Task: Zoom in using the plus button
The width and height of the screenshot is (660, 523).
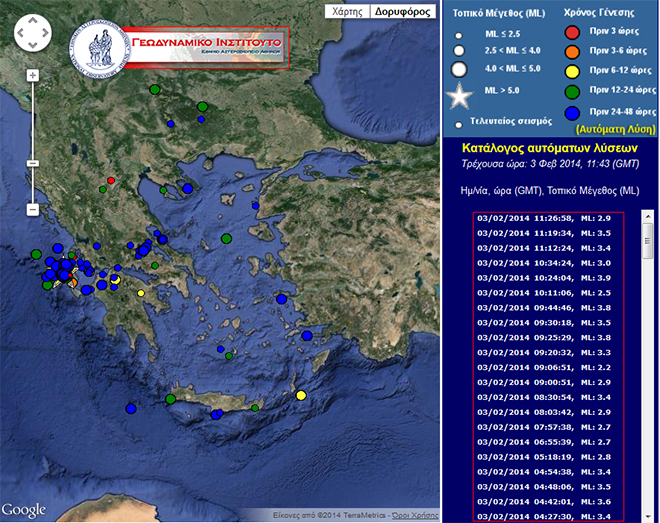Action: 33,75
